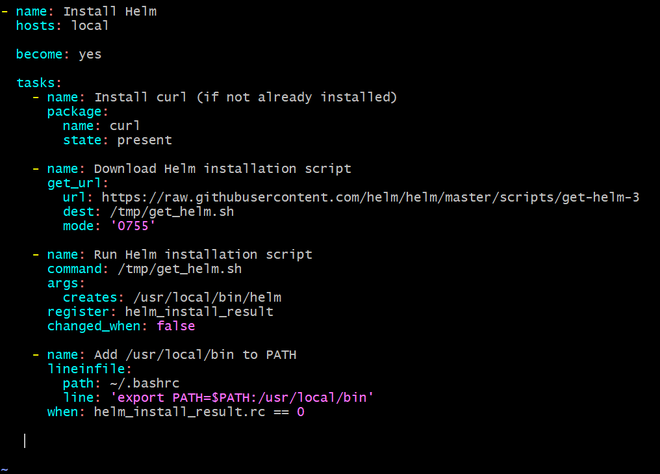The width and height of the screenshot is (660, 474).
Task: Click the 'package:' module keyword
Action: click(x=78, y=112)
